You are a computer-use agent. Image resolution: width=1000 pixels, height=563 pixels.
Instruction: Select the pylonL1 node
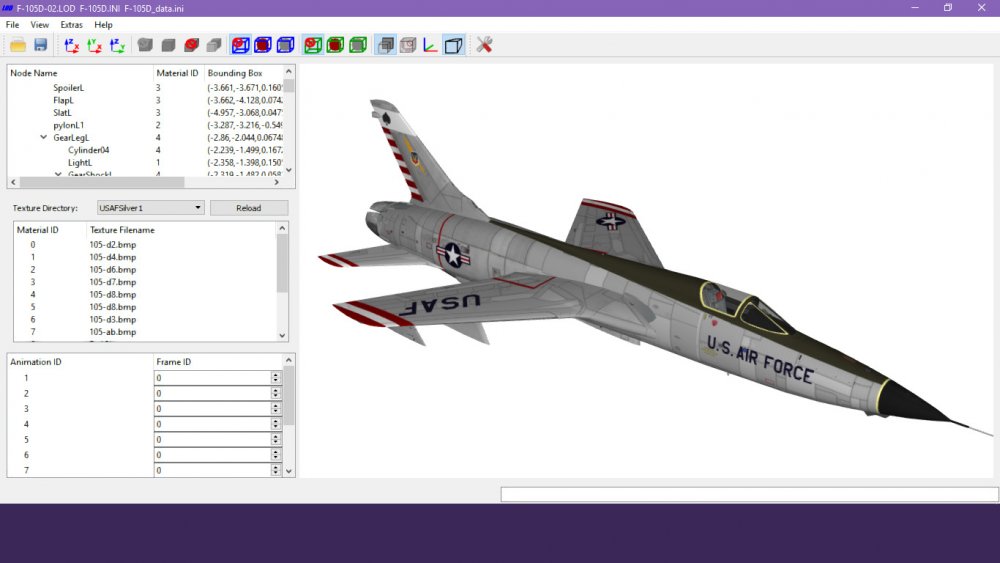coord(68,125)
